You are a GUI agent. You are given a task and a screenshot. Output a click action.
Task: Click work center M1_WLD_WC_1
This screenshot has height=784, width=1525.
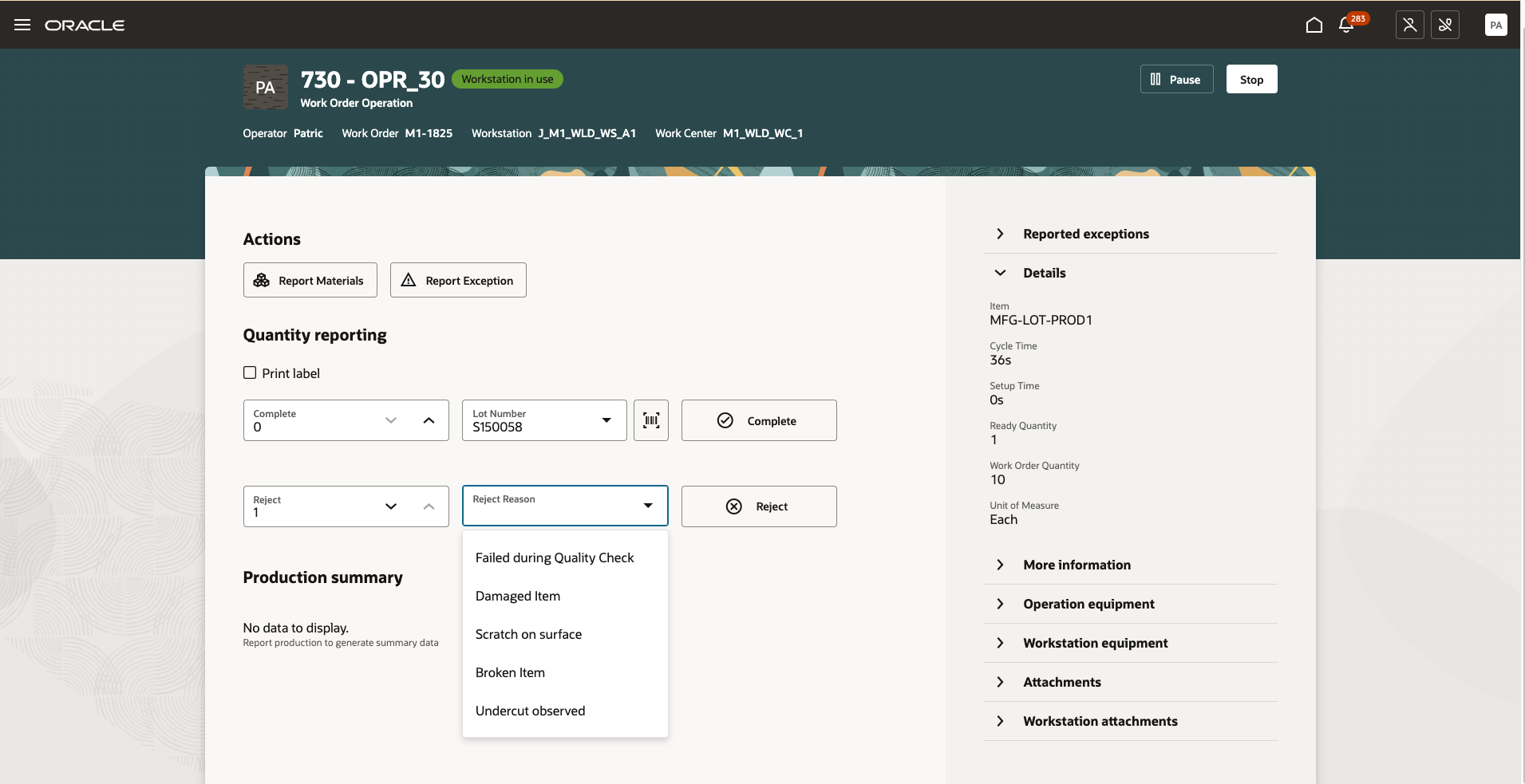(763, 133)
